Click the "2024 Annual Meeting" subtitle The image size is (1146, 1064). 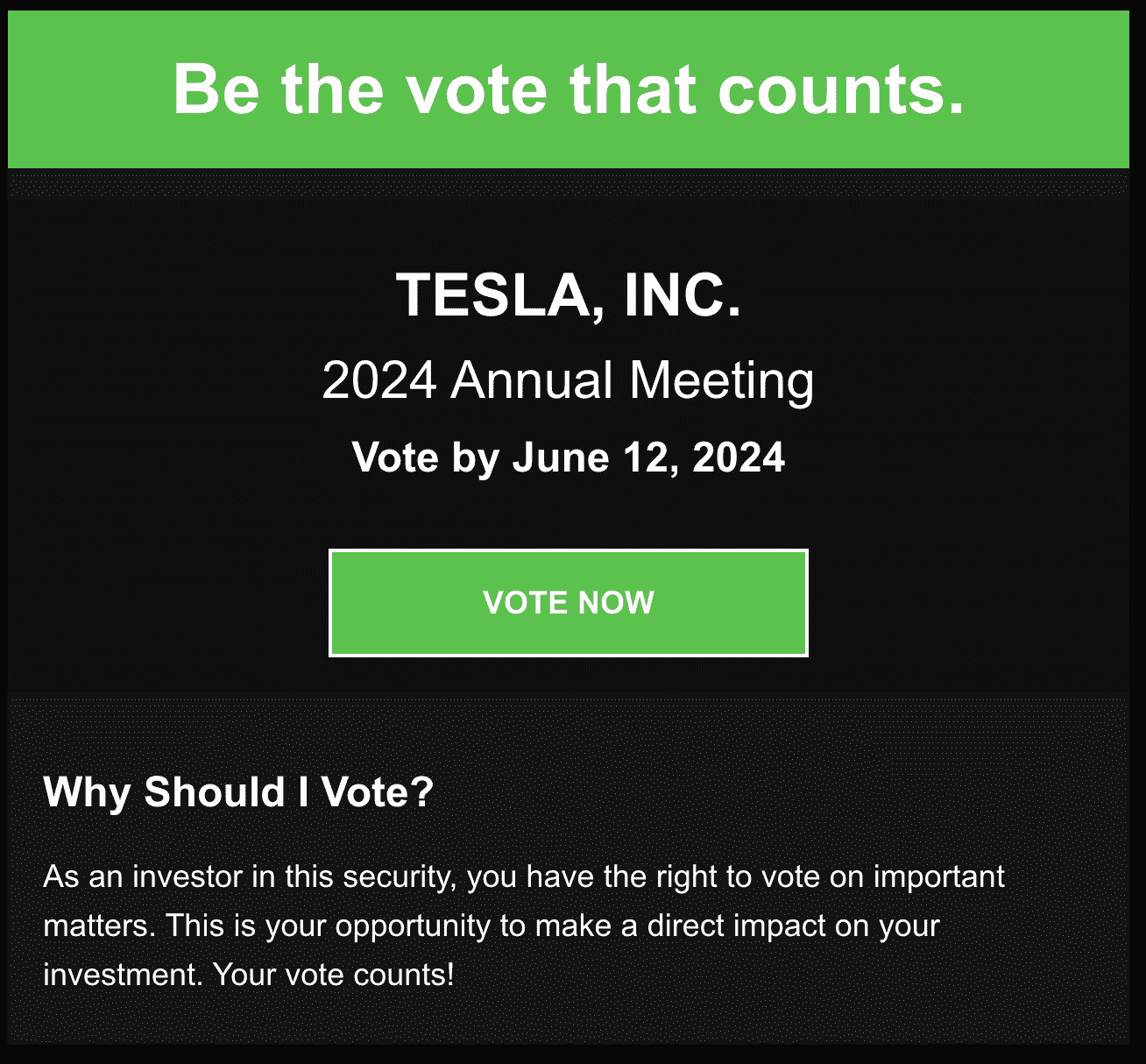point(568,381)
